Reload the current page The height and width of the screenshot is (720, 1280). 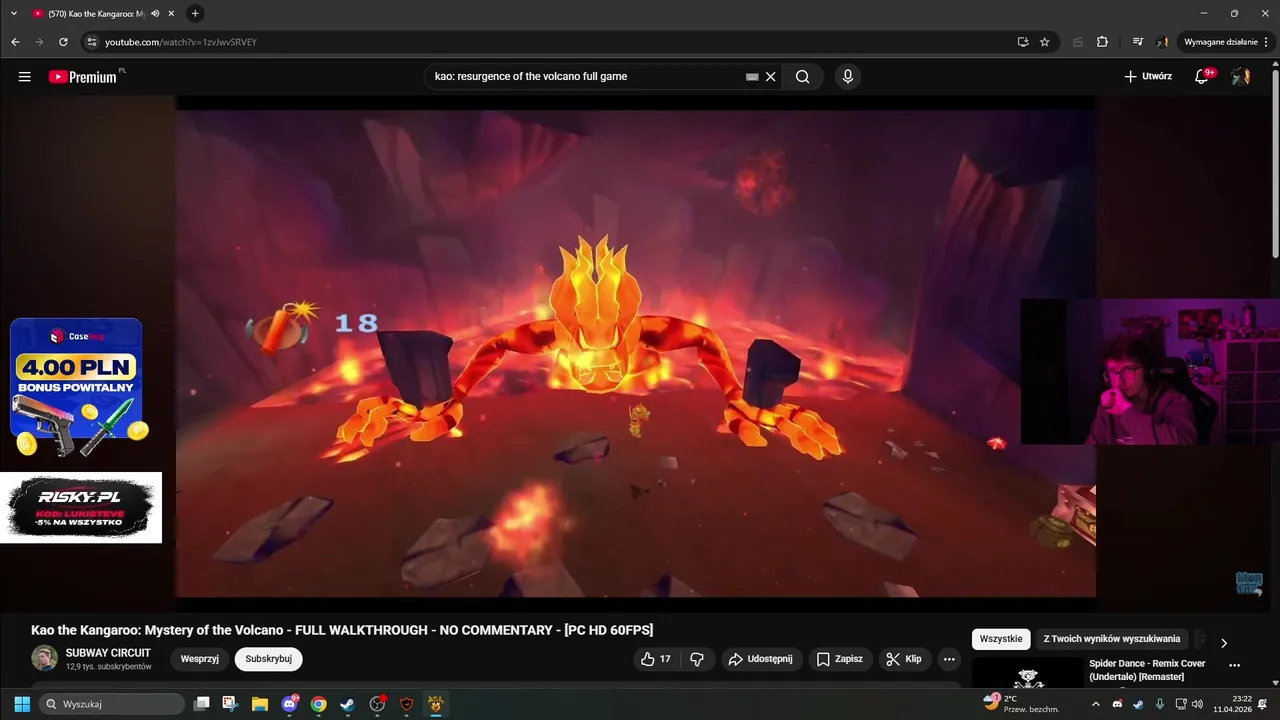[x=63, y=42]
